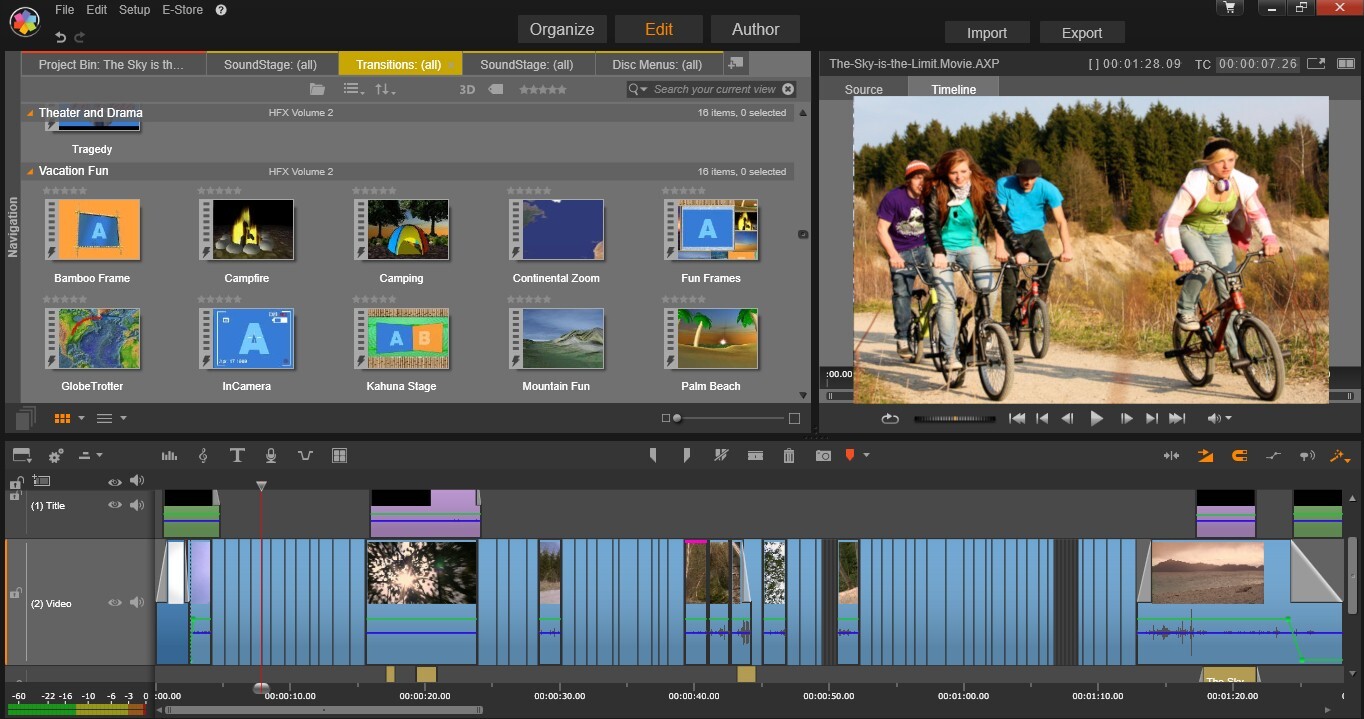Viewport: 1364px width, 719px height.
Task: Open the E-Store menu
Action: click(182, 10)
